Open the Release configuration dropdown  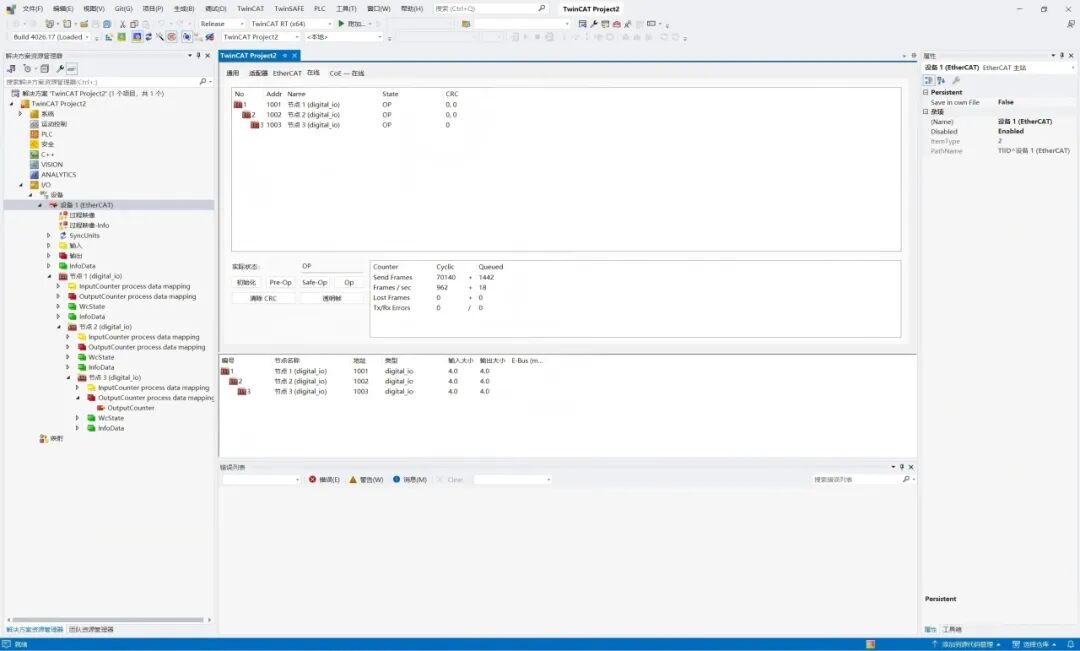coord(222,23)
